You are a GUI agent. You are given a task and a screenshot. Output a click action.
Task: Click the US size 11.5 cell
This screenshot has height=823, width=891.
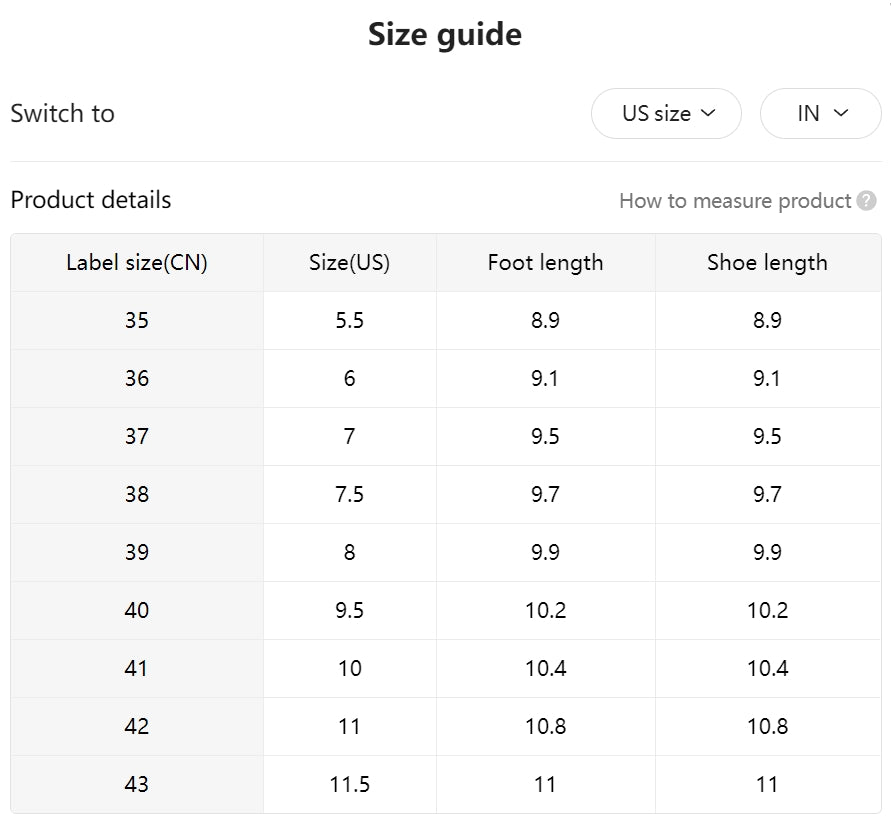[x=349, y=785]
